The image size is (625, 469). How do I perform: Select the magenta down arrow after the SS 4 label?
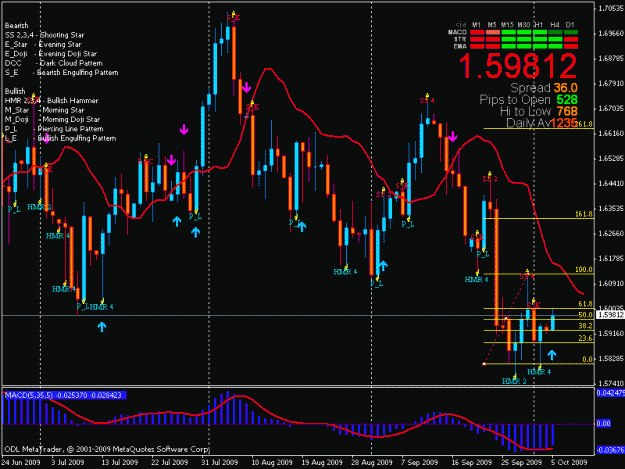point(452,137)
